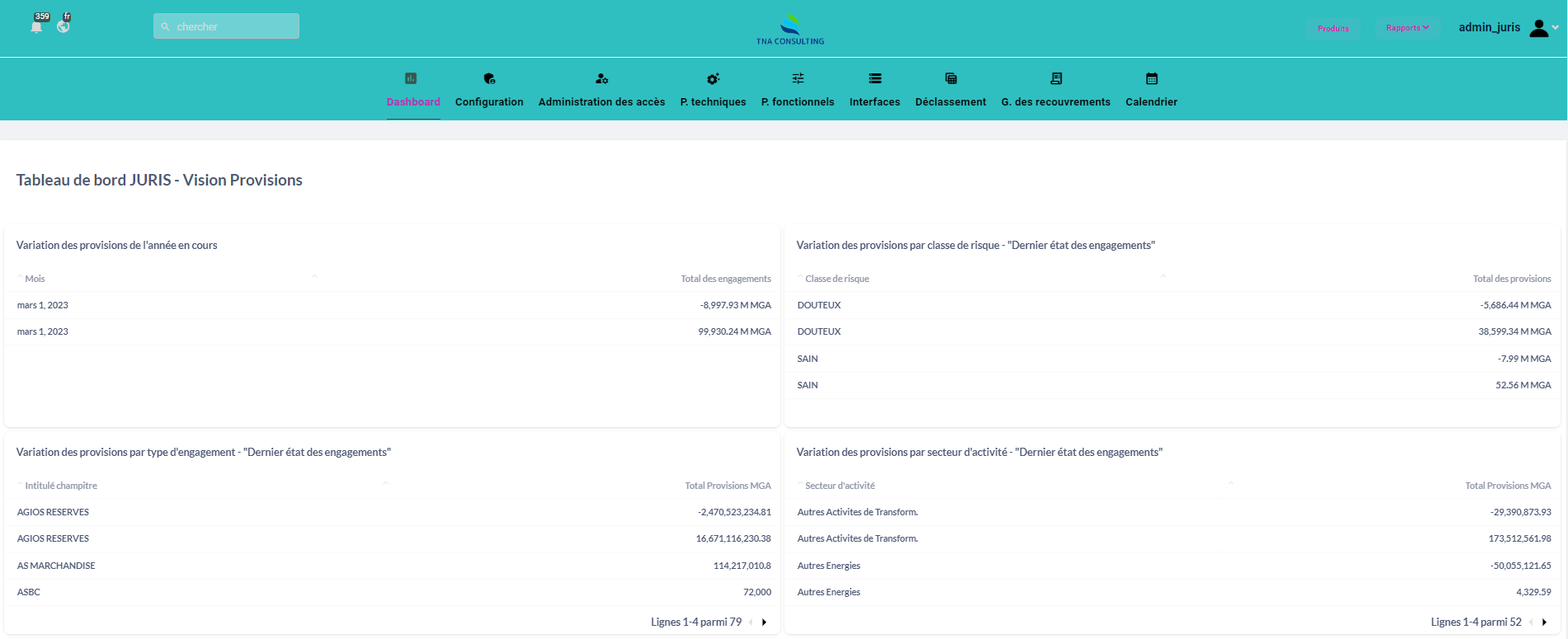1568x639 pixels.
Task: Go to next page of activity sectors
Action: pyautogui.click(x=1544, y=623)
